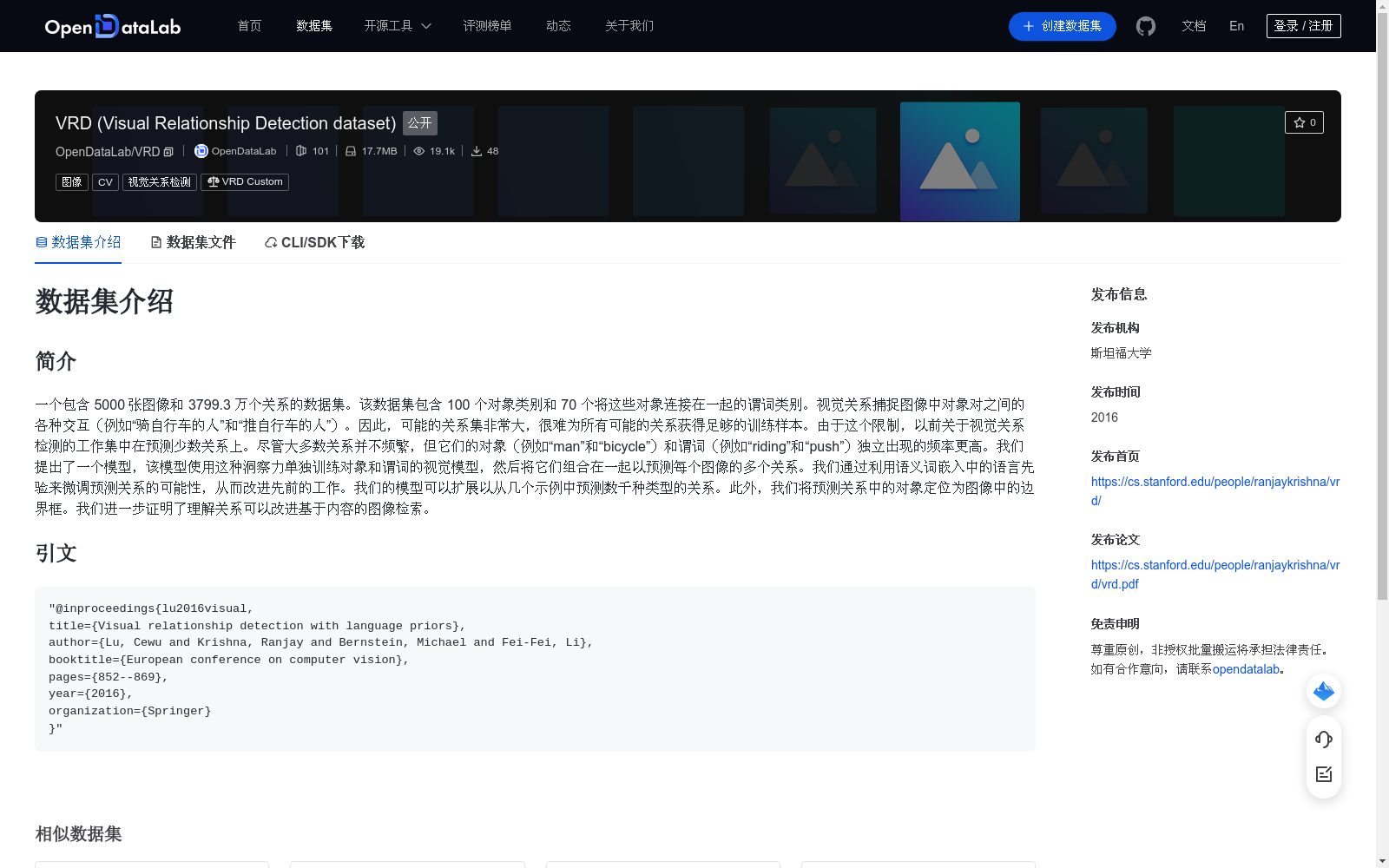The width and height of the screenshot is (1389, 868).
Task: Switch to CLI/SDK下载 tab
Action: (x=314, y=242)
